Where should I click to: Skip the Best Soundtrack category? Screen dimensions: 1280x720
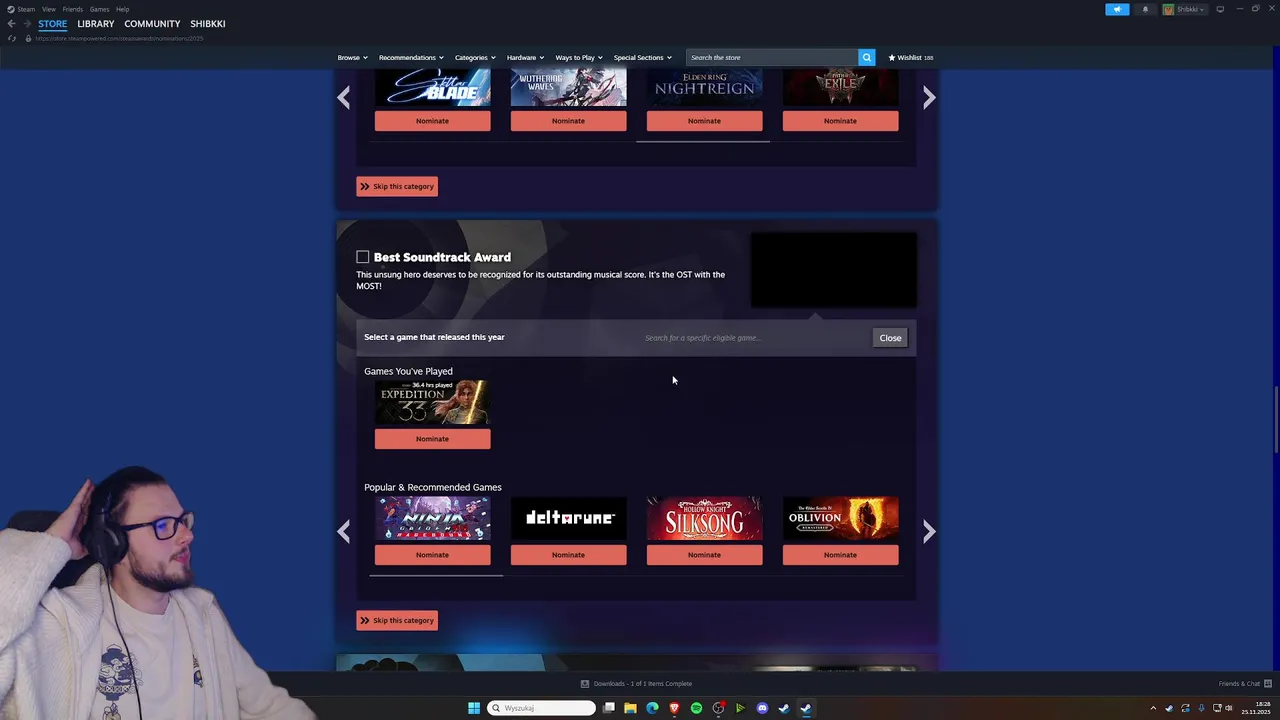coord(397,620)
